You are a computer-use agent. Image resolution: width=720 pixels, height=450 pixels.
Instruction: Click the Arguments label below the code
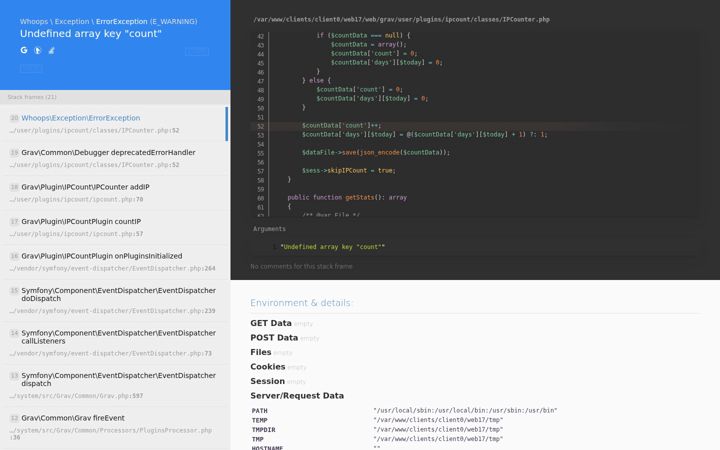[x=269, y=229]
